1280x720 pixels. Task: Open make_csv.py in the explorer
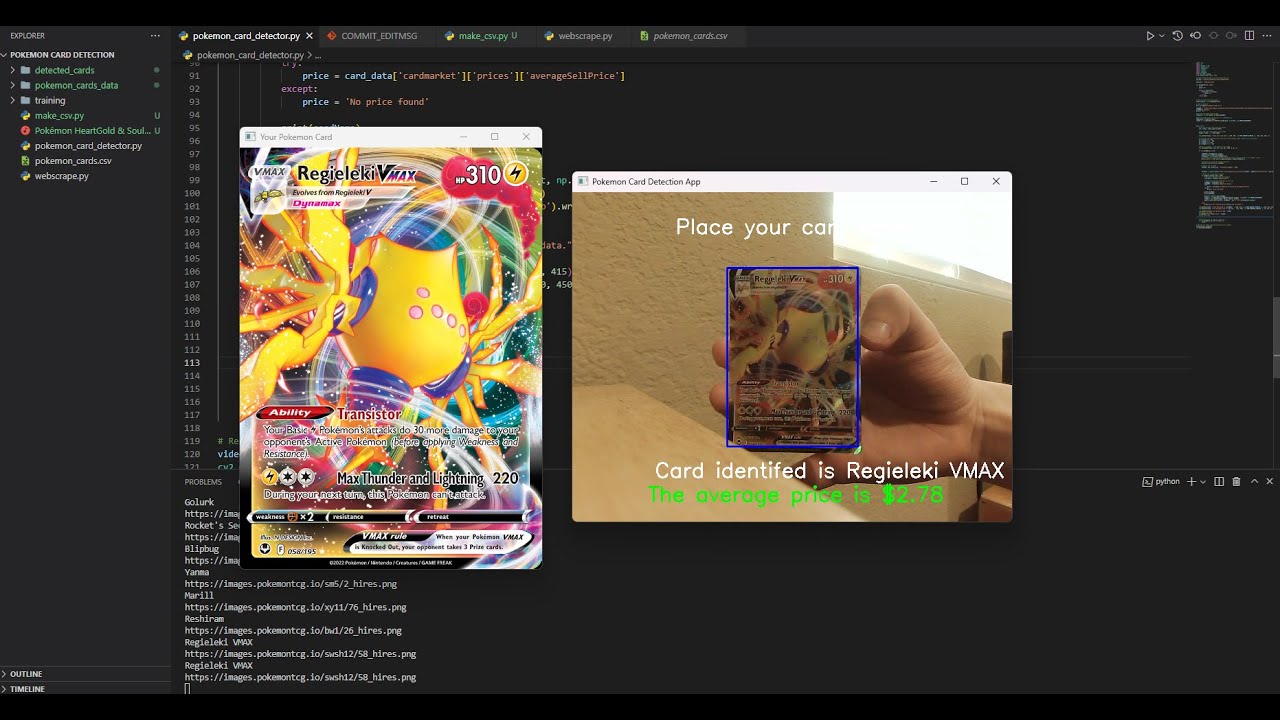85,115
